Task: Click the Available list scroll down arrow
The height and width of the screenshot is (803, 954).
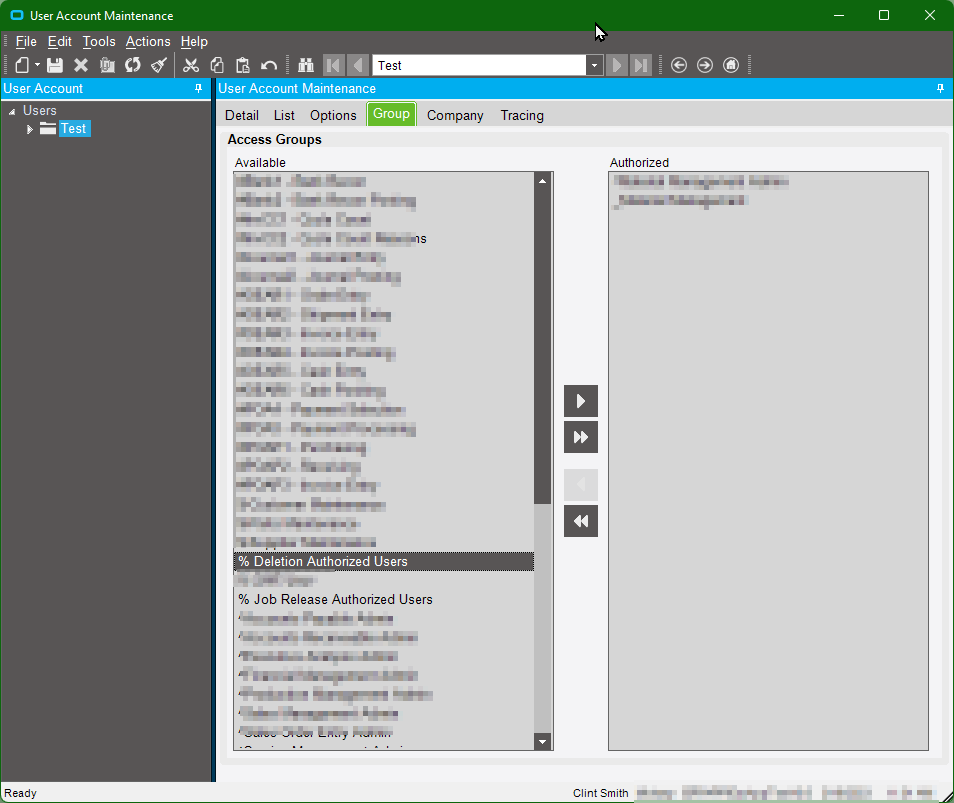Action: [x=542, y=741]
